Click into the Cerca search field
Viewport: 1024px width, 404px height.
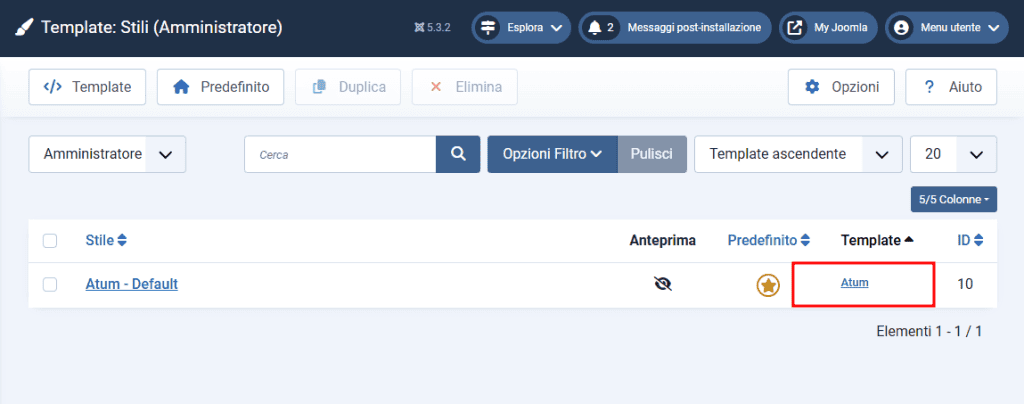click(340, 154)
